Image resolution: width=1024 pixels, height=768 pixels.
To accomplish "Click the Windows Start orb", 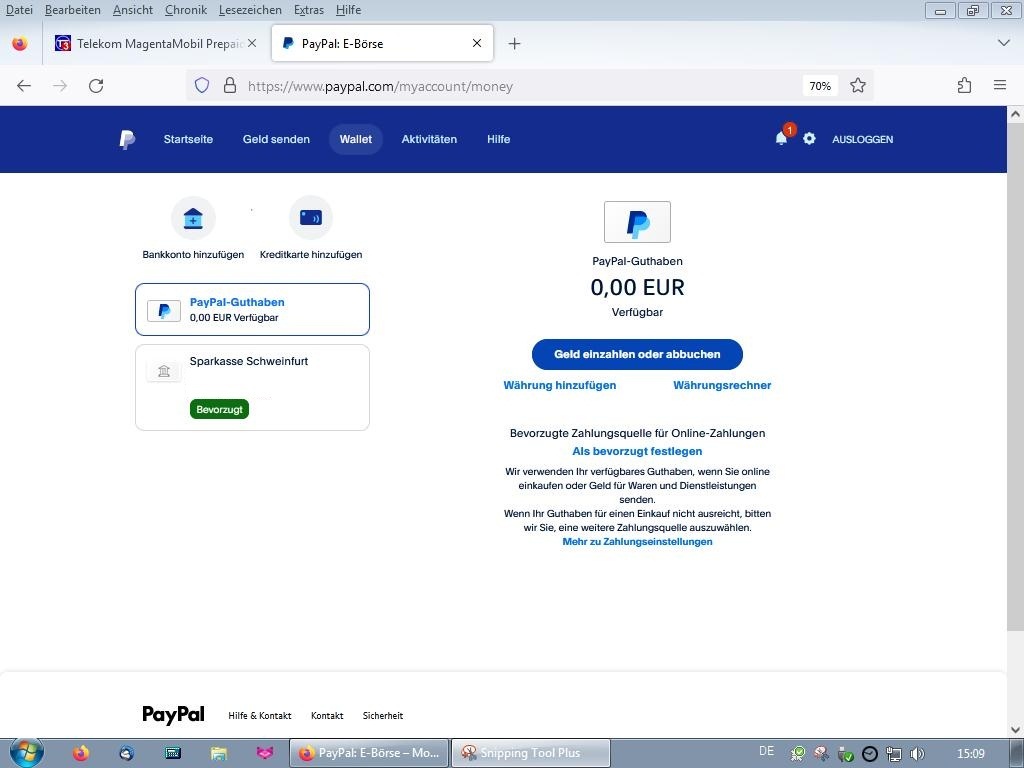I will [26, 752].
